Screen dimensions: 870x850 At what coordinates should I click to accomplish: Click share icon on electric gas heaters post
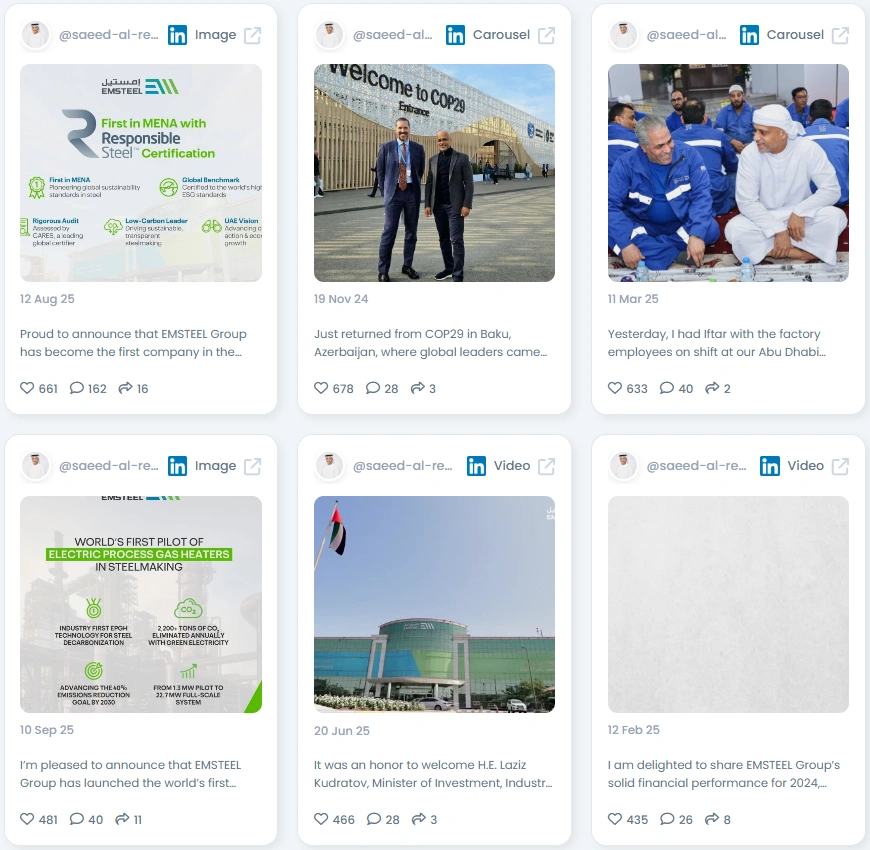(122, 819)
